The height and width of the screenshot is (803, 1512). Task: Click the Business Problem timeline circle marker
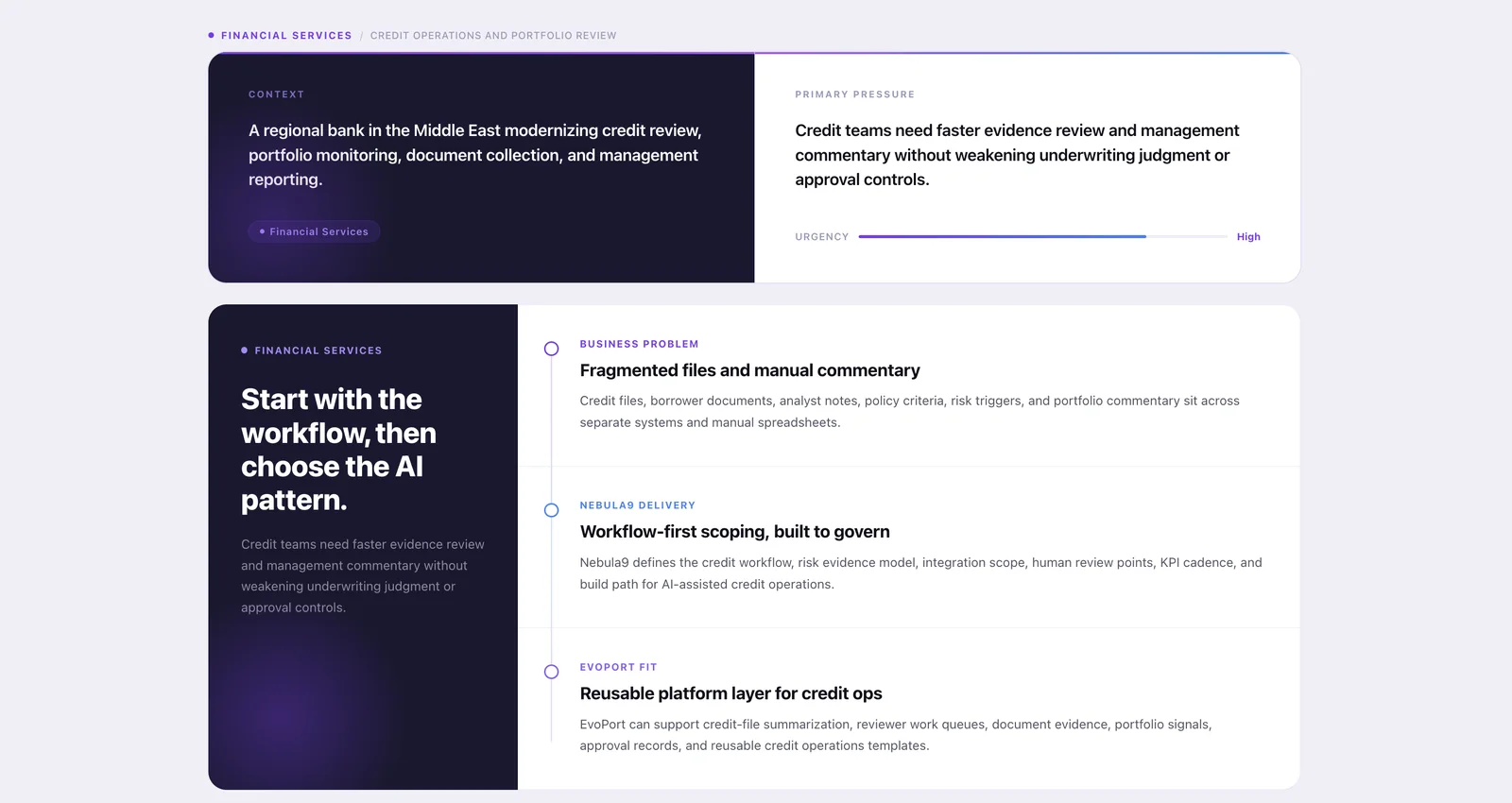tap(551, 349)
